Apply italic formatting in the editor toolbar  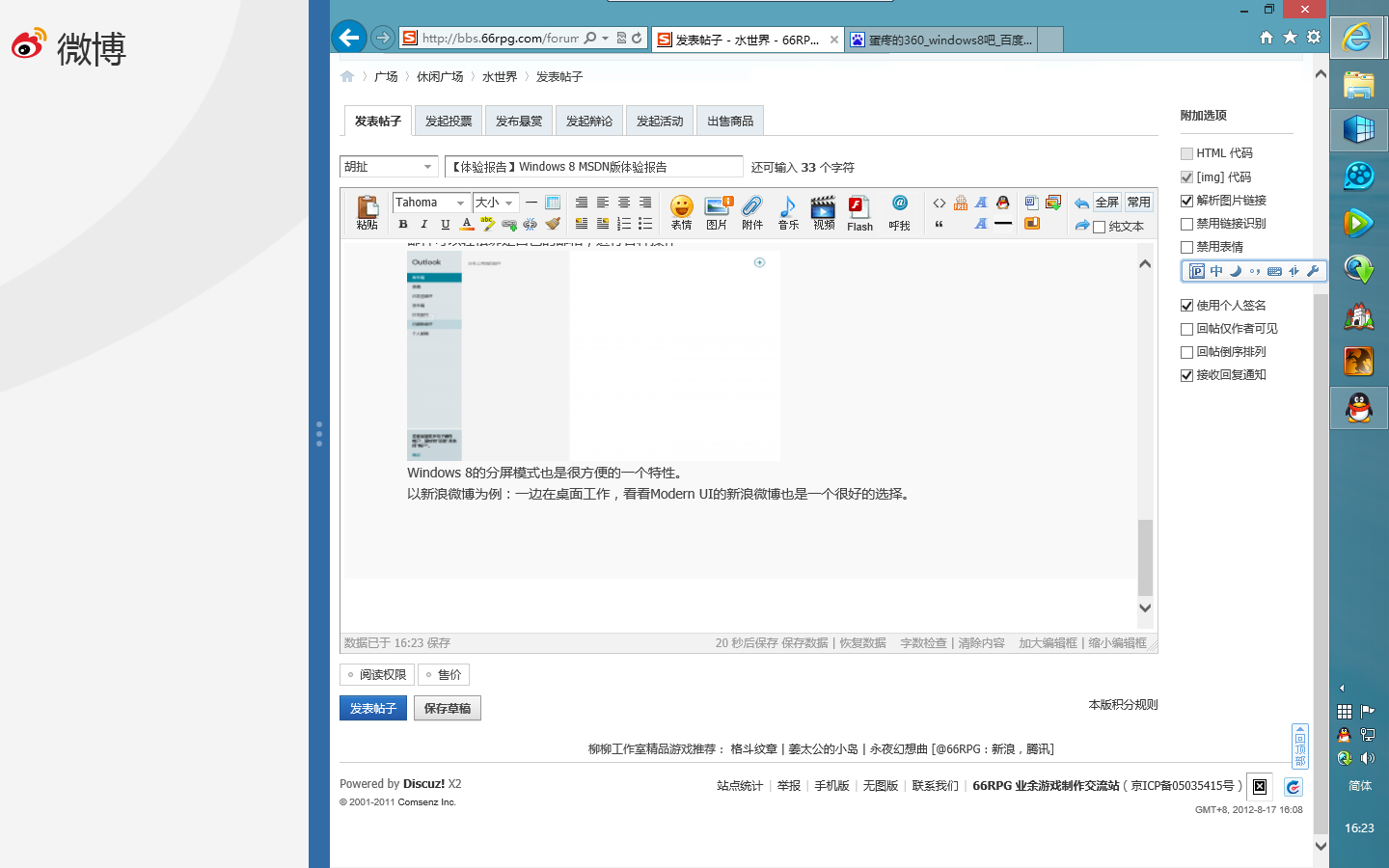[423, 224]
